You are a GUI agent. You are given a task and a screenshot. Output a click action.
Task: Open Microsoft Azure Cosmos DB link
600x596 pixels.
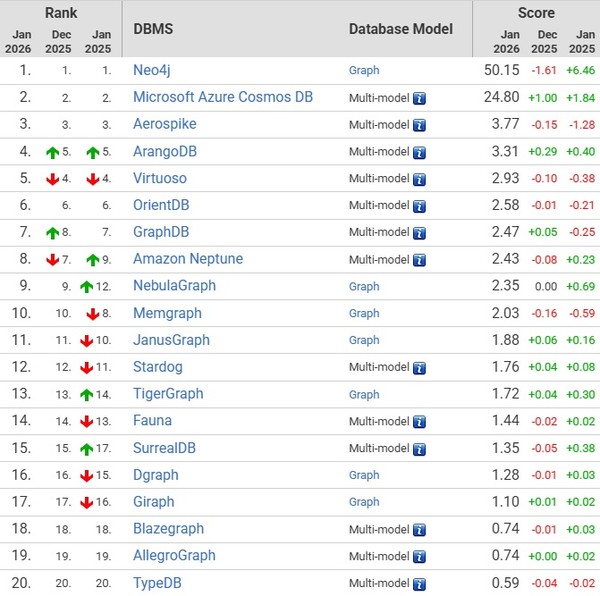point(223,97)
